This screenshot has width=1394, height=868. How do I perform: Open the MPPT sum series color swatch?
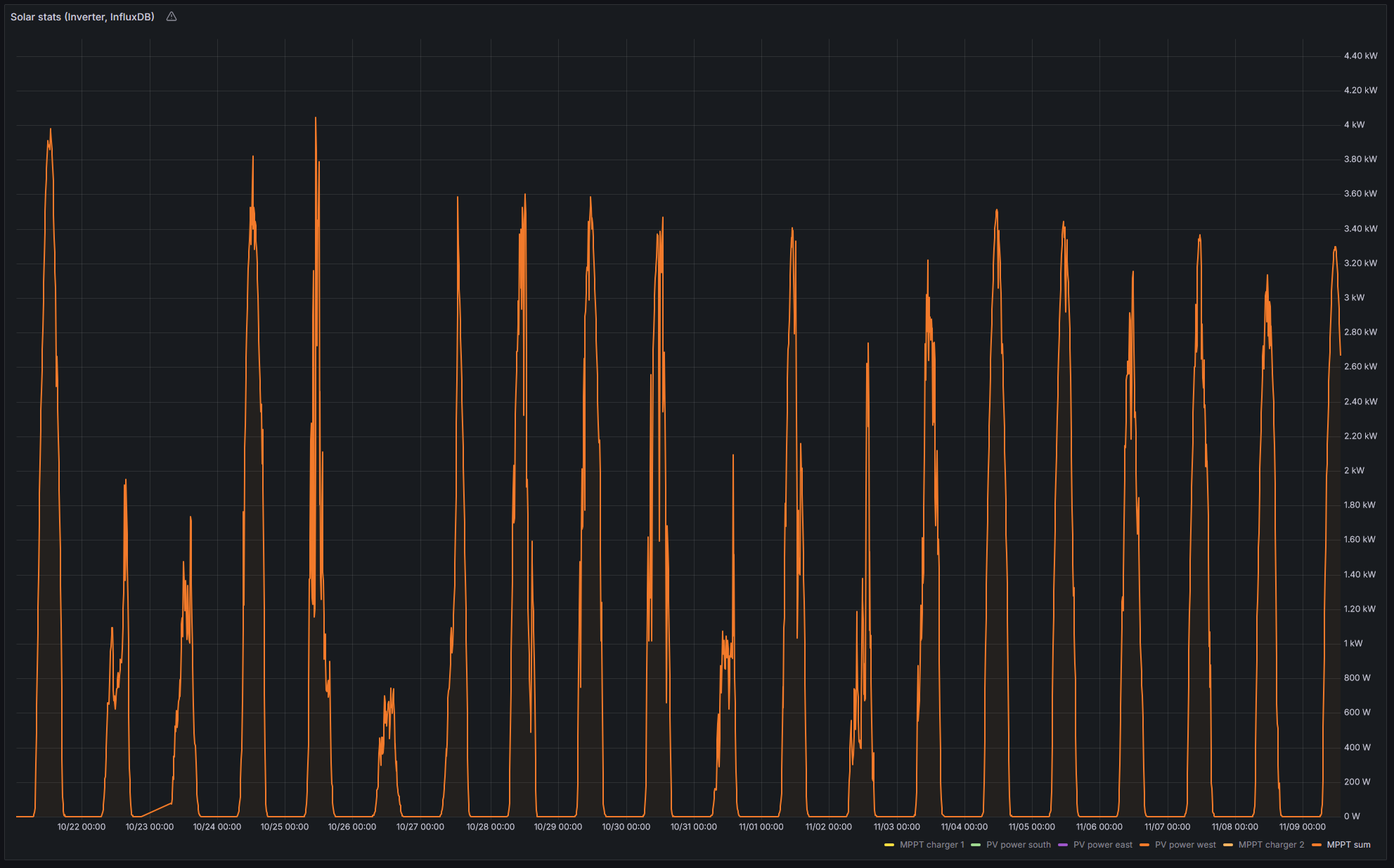(1317, 845)
